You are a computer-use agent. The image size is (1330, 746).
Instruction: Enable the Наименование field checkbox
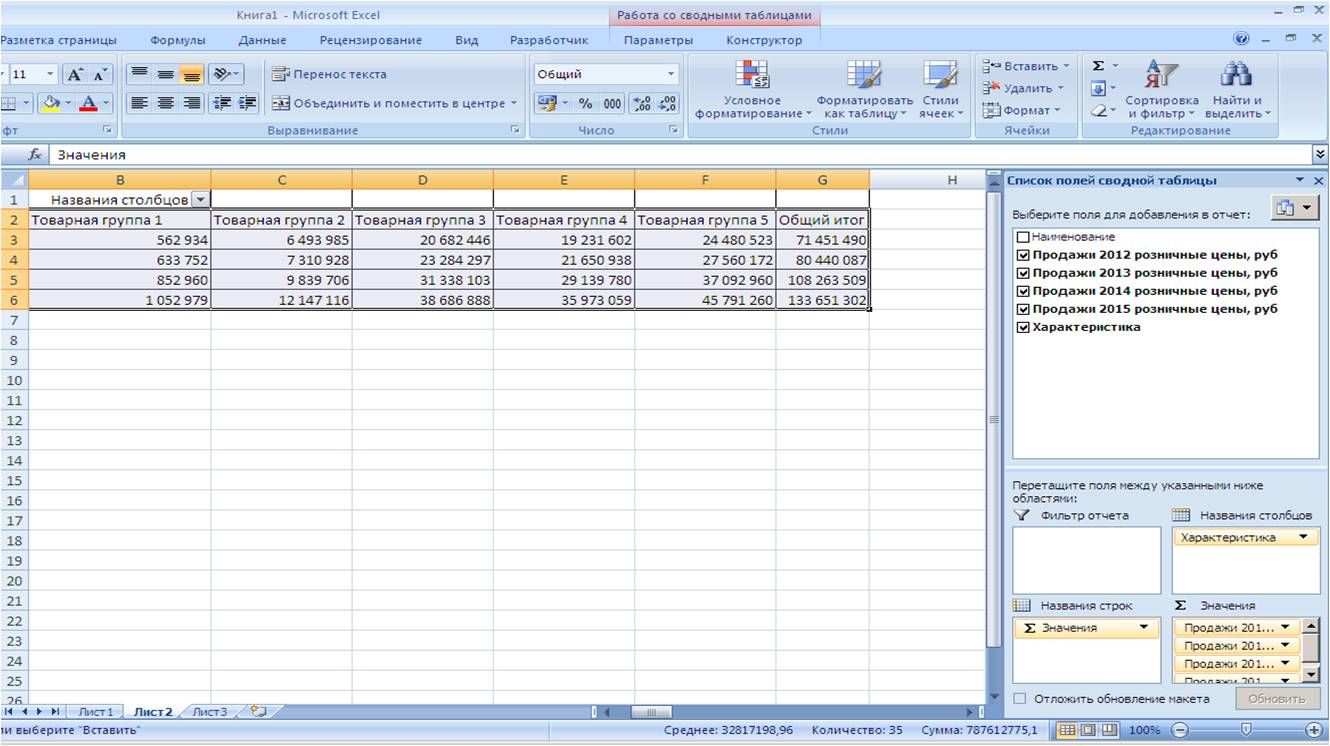(1022, 237)
